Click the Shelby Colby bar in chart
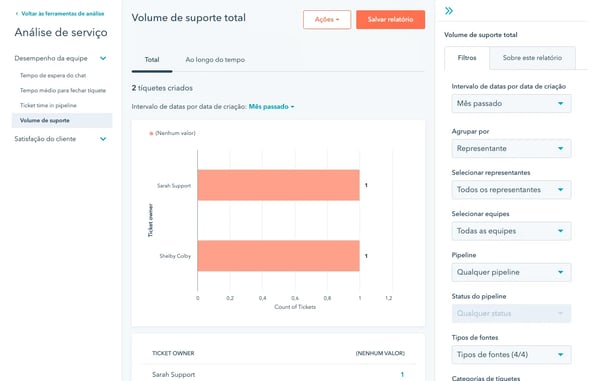Screen dimensions: 600x381 coord(279,256)
